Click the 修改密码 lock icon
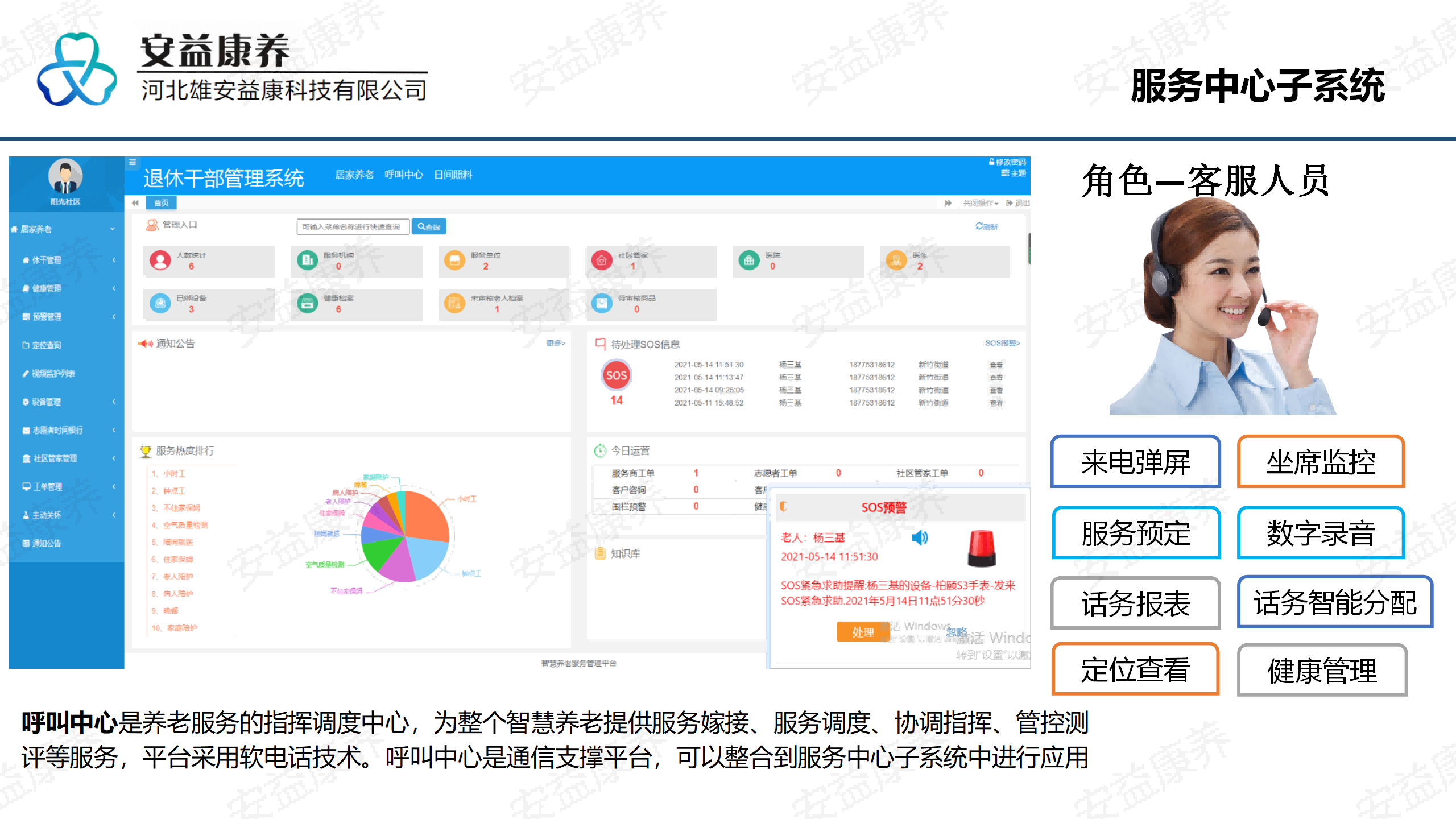 pos(992,162)
